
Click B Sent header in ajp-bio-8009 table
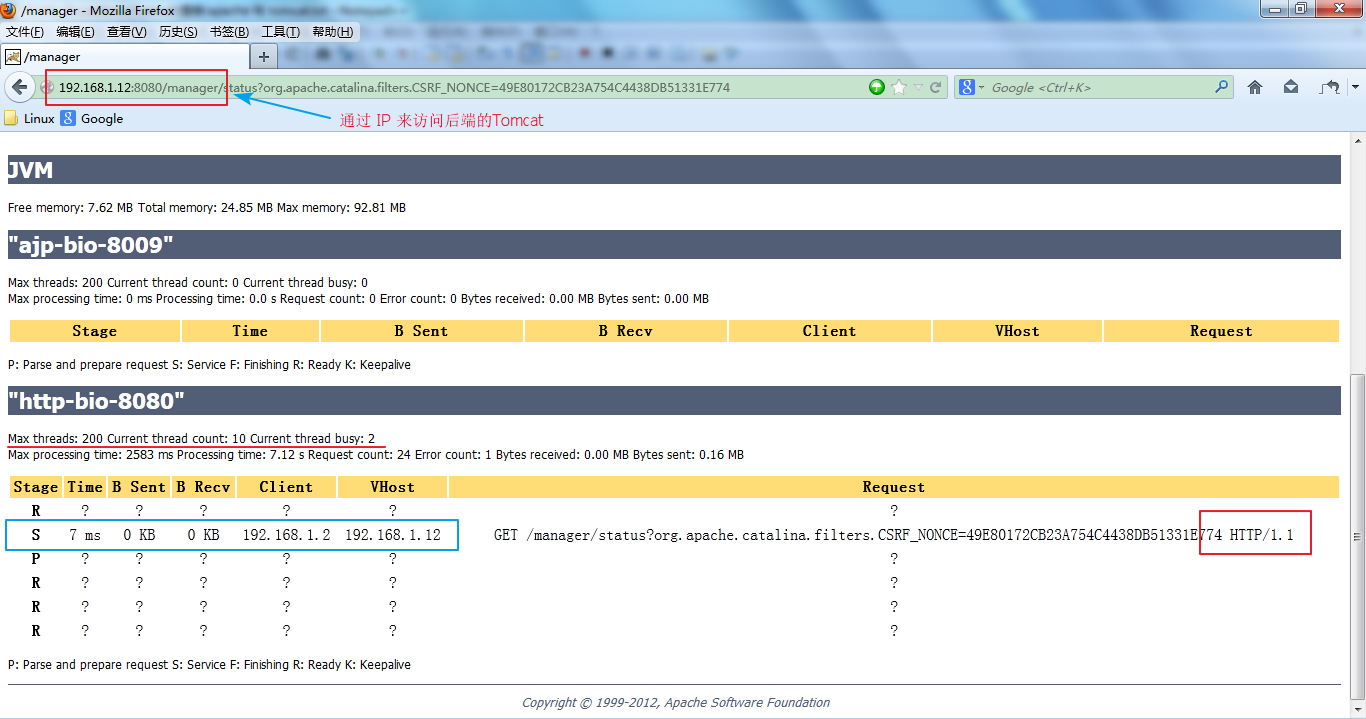(x=421, y=331)
